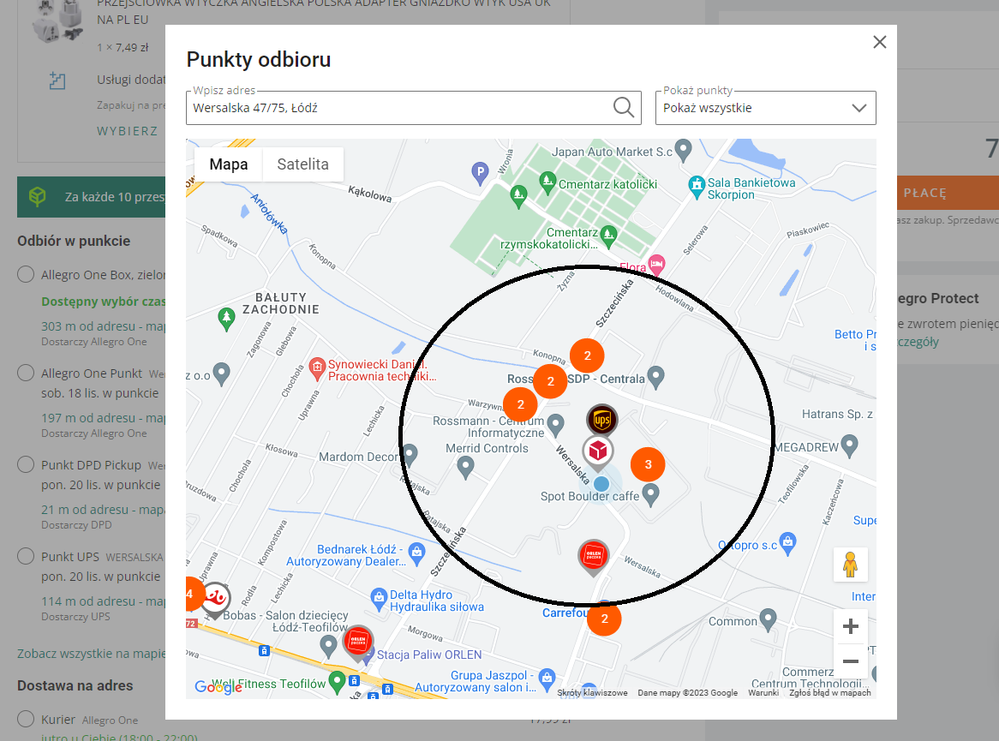Zoom in the map with plus button
This screenshot has height=741, width=999.
(850, 626)
